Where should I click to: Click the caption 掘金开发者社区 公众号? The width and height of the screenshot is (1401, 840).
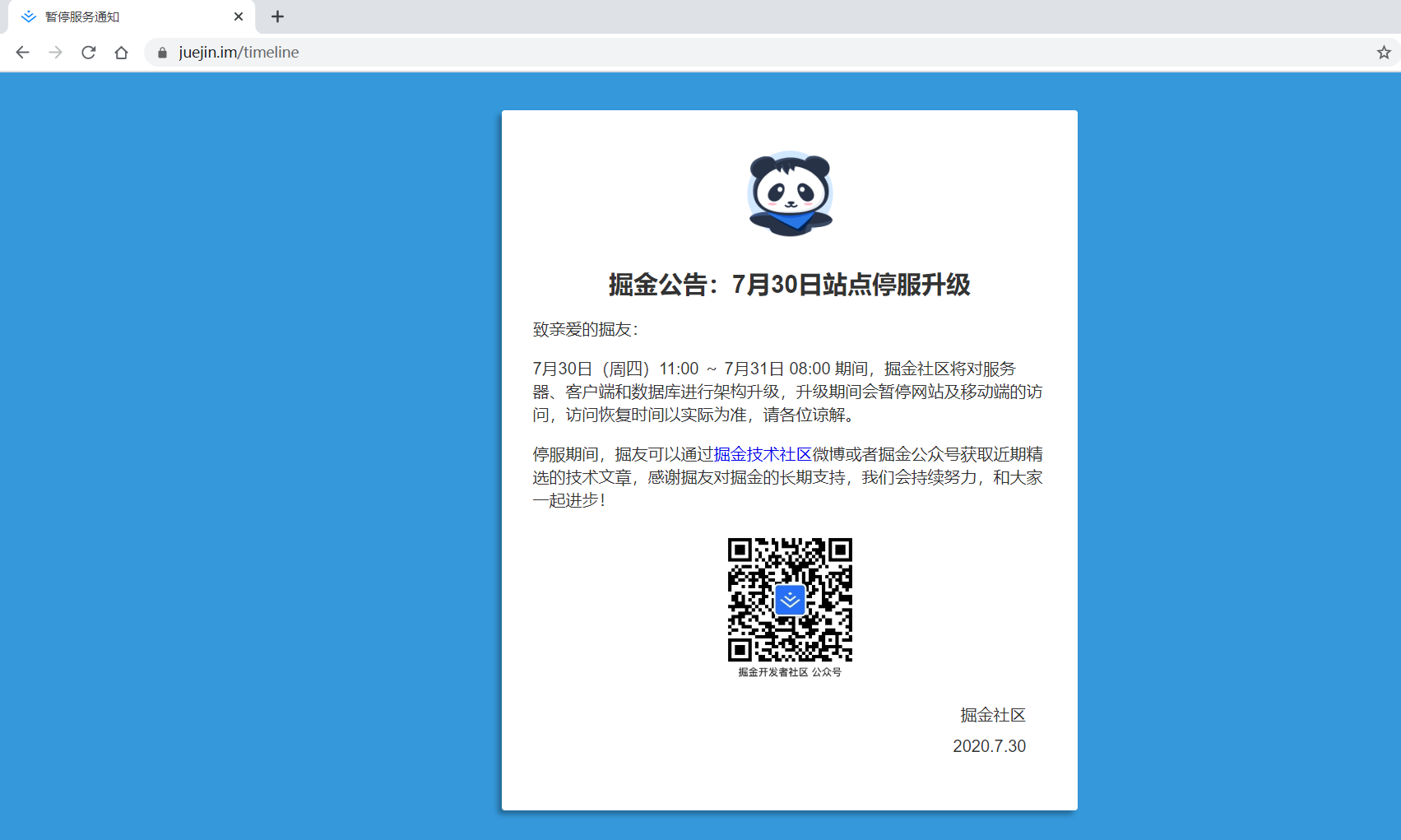[790, 672]
